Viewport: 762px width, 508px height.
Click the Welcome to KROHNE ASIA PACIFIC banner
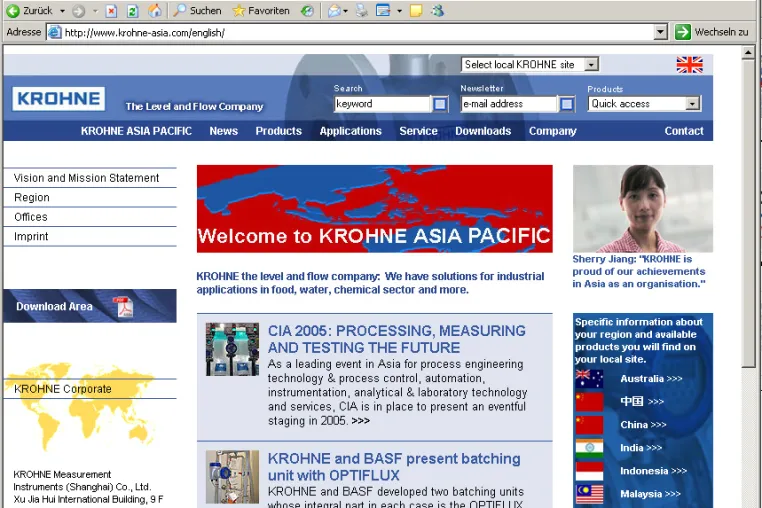tap(374, 209)
